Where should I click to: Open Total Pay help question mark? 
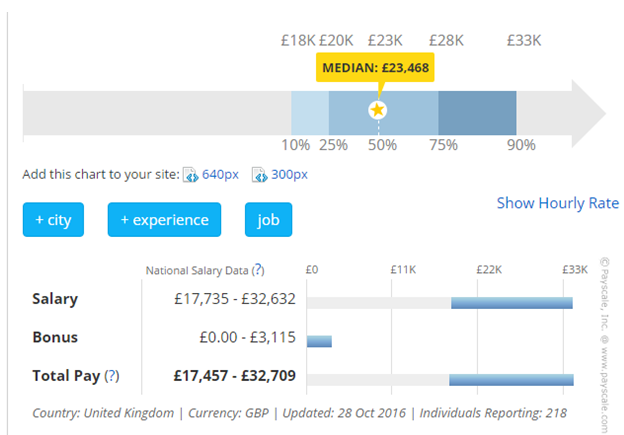[112, 375]
